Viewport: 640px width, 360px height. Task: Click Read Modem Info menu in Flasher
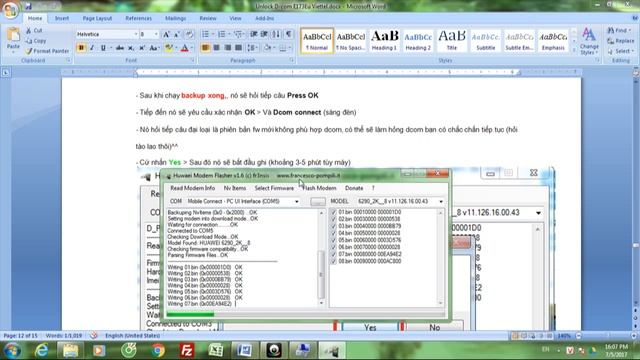[x=192, y=188]
